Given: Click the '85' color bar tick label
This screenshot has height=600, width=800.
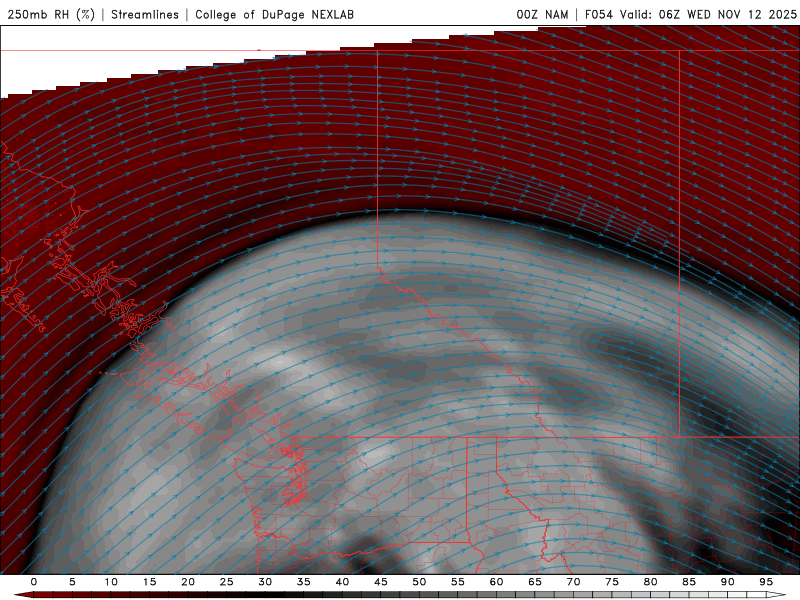Looking at the screenshot, I should click(x=689, y=582).
